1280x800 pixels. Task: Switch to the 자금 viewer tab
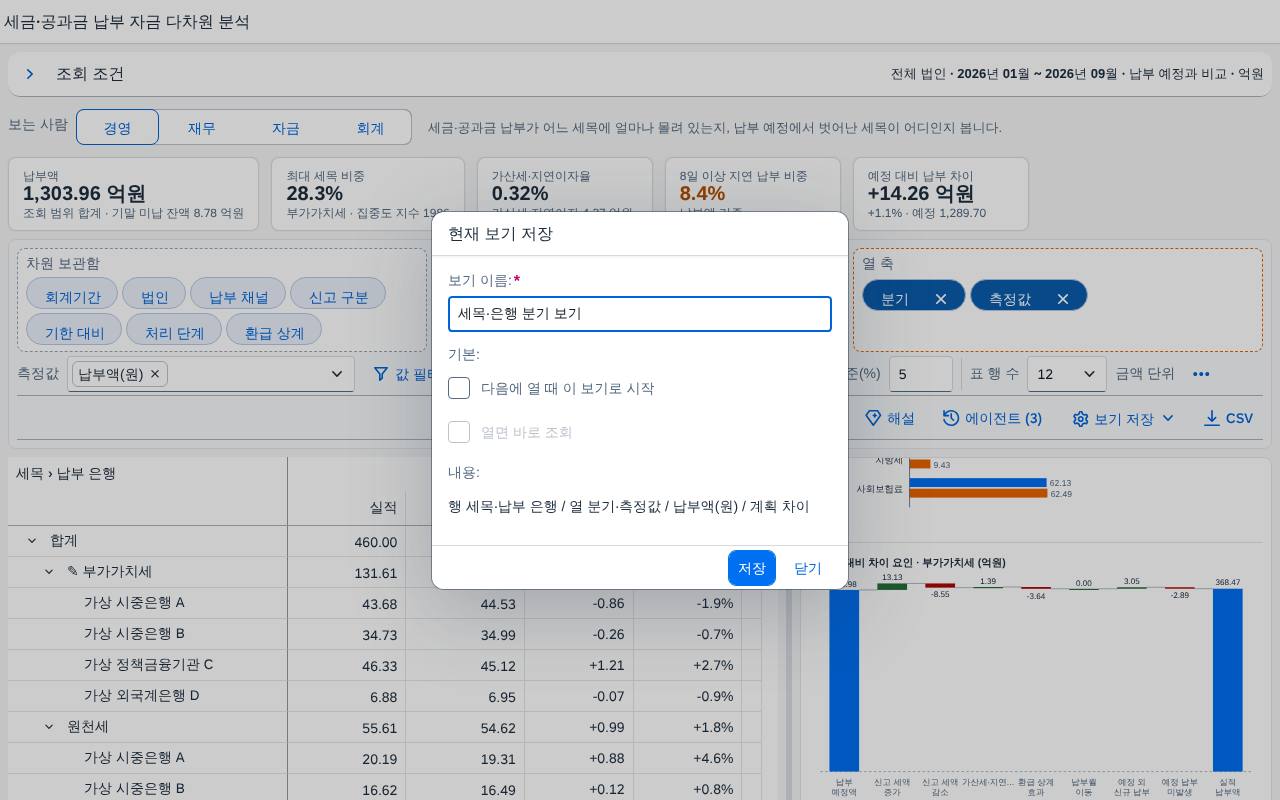pyautogui.click(x=286, y=128)
